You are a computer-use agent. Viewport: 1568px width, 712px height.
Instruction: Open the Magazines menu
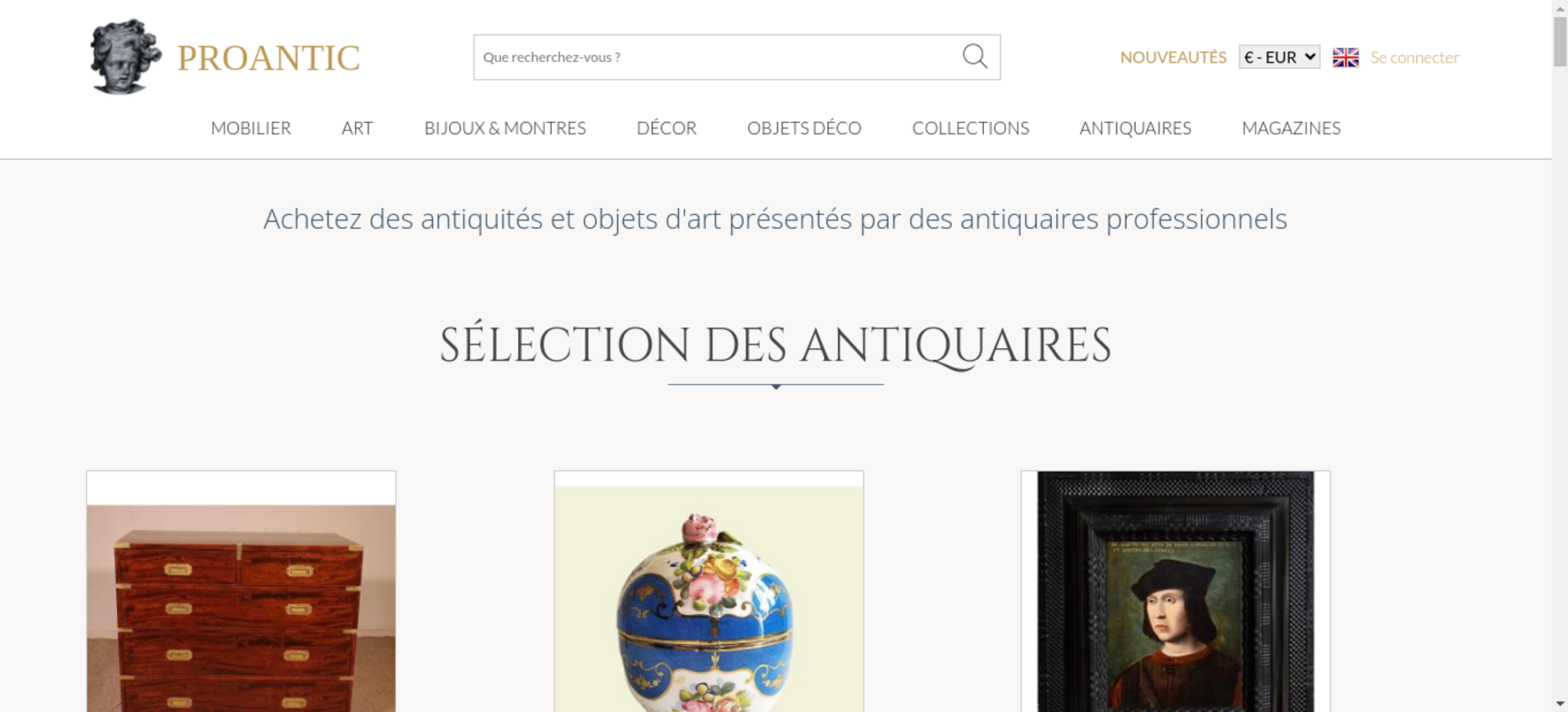point(1291,128)
